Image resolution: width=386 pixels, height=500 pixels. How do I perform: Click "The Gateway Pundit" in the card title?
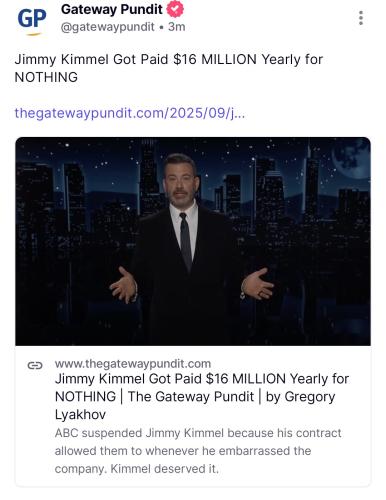(x=191, y=397)
